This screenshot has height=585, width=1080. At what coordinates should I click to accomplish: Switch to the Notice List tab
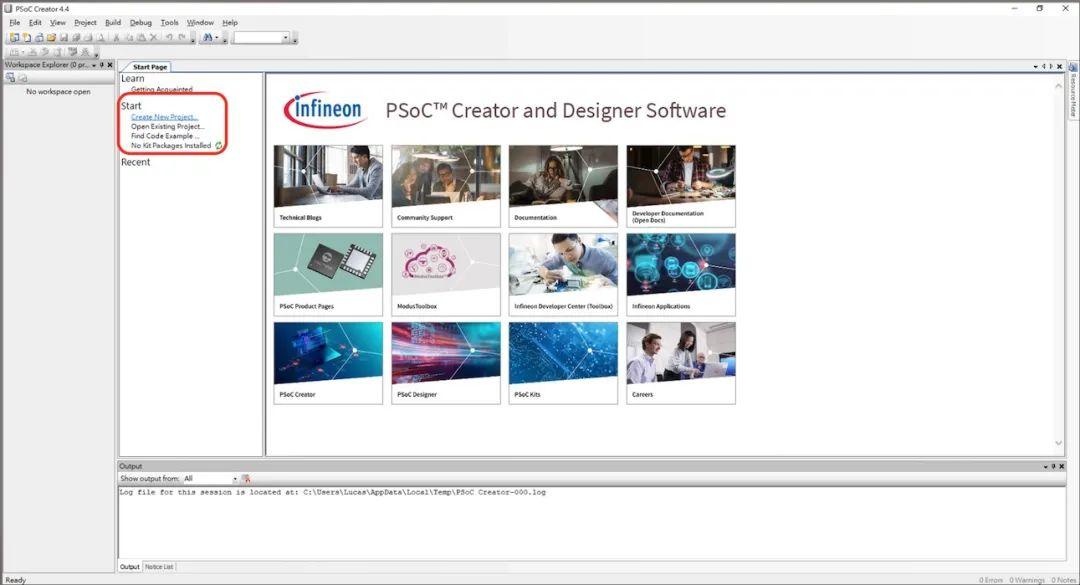coord(160,566)
